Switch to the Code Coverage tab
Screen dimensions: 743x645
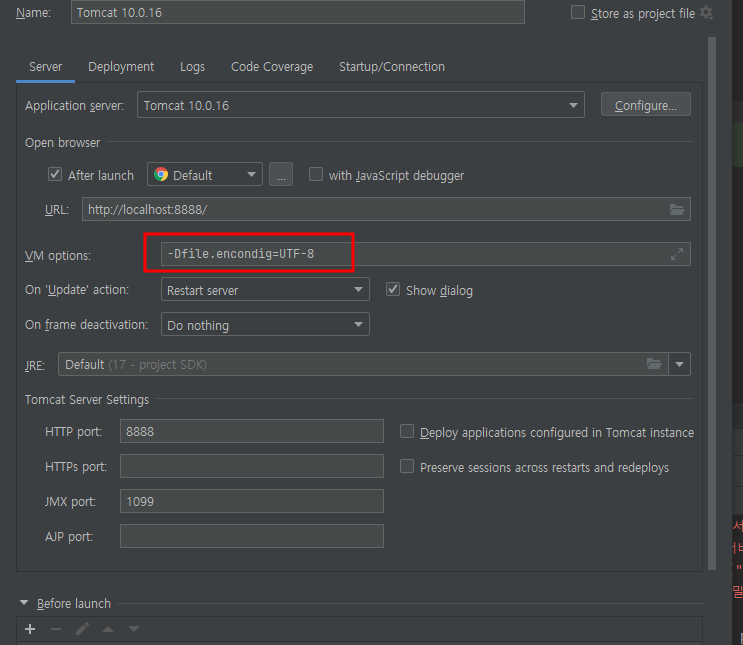click(272, 67)
